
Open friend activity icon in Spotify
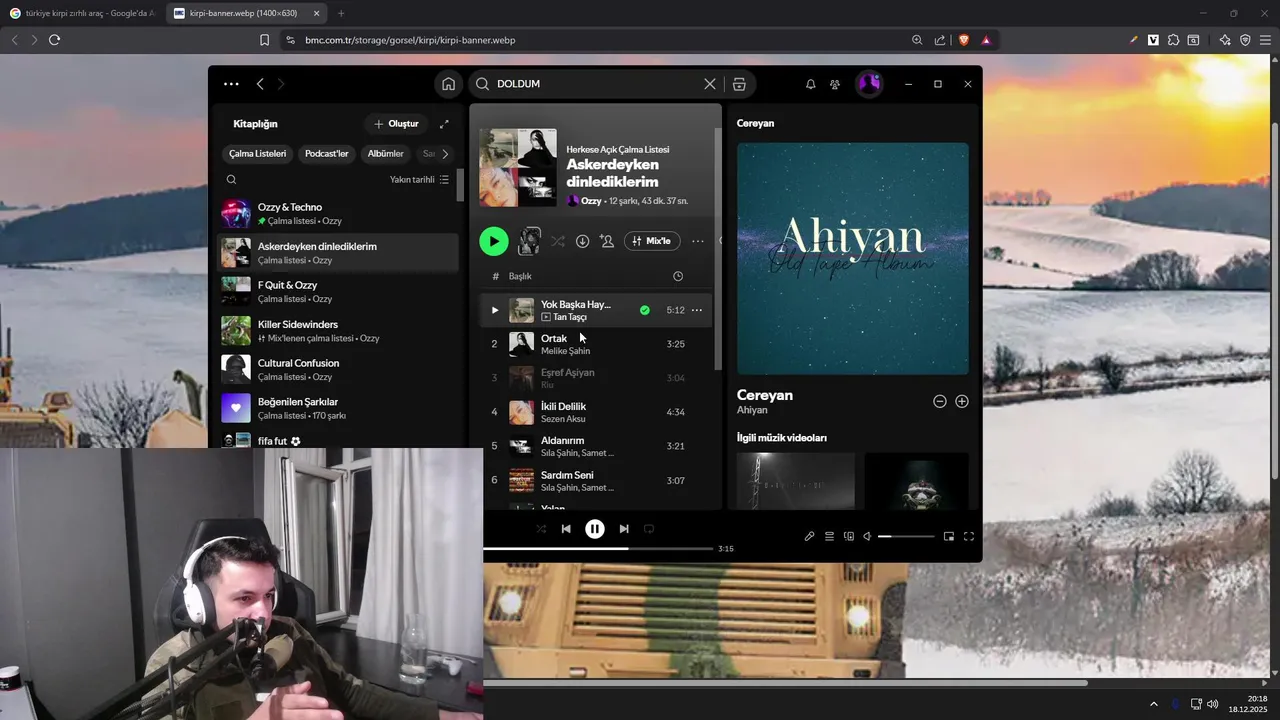pyautogui.click(x=835, y=84)
